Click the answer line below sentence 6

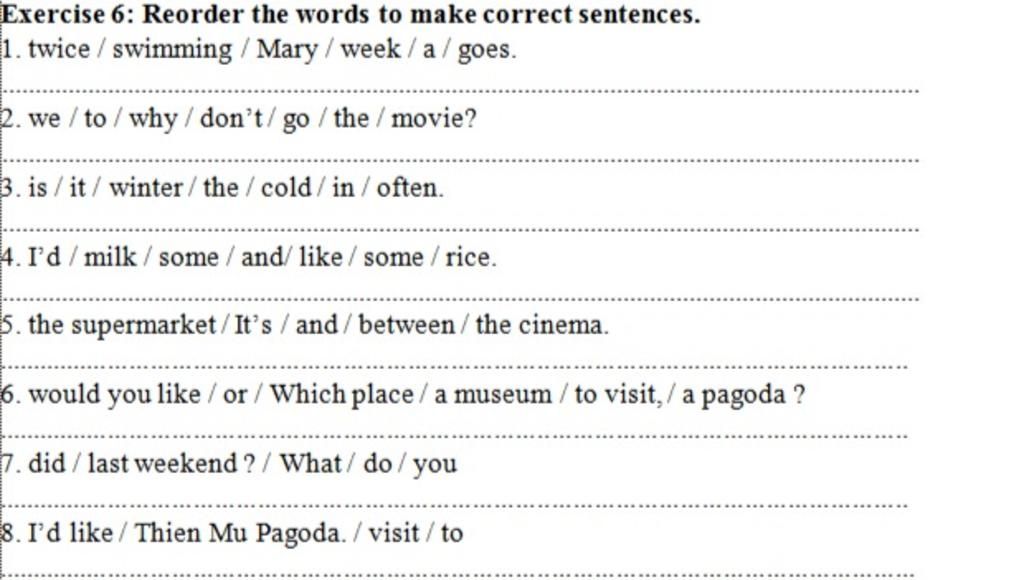(455, 436)
